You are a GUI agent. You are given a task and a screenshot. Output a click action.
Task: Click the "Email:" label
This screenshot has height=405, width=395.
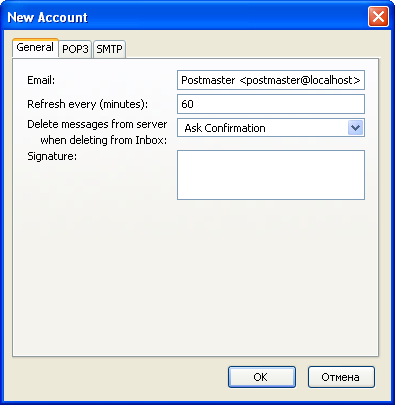pos(41,80)
